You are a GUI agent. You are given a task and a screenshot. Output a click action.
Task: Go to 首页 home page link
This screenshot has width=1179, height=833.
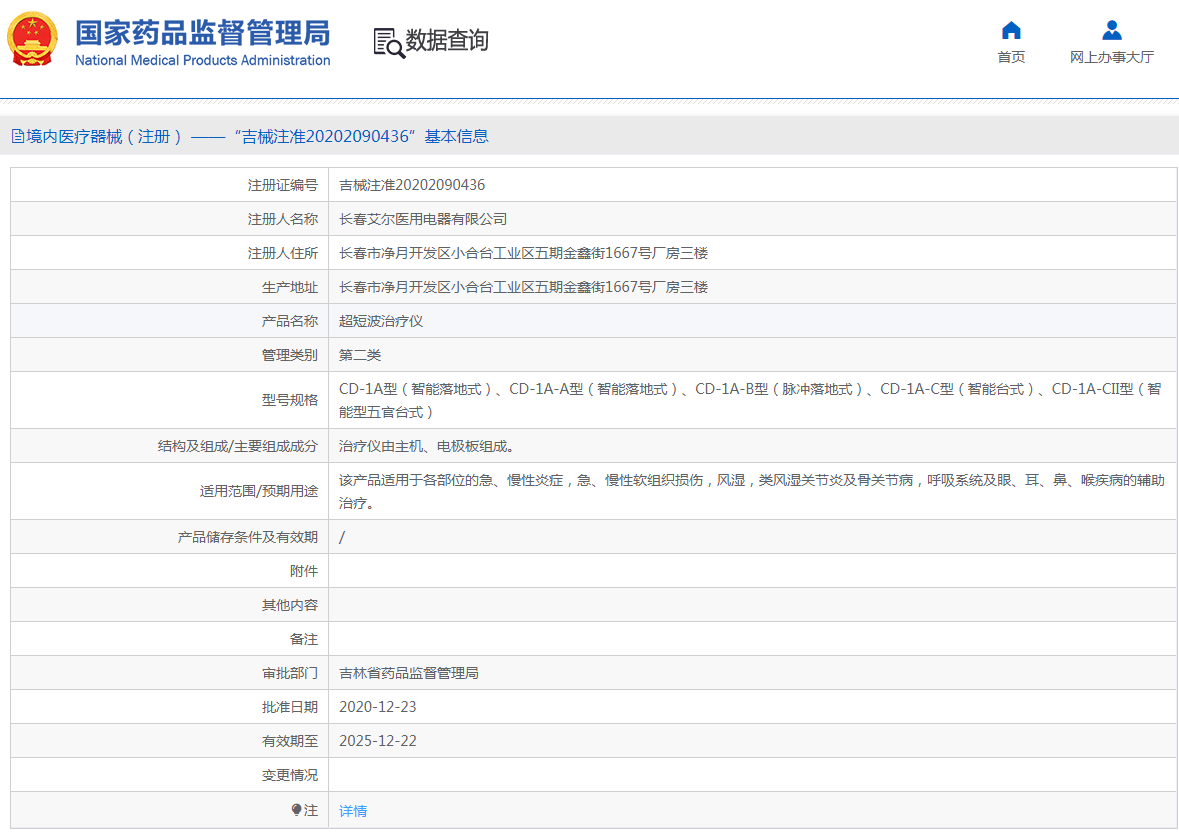click(1011, 57)
